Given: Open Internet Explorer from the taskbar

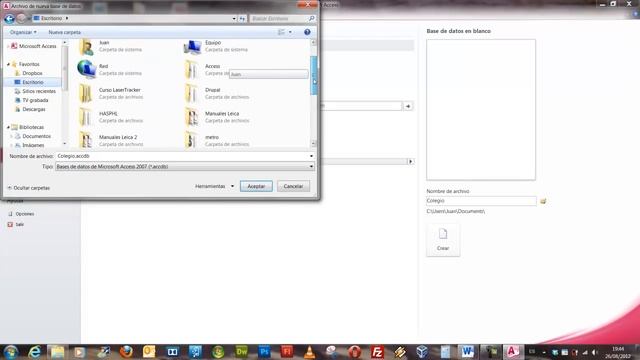Looking at the screenshot, I should (x=34, y=351).
